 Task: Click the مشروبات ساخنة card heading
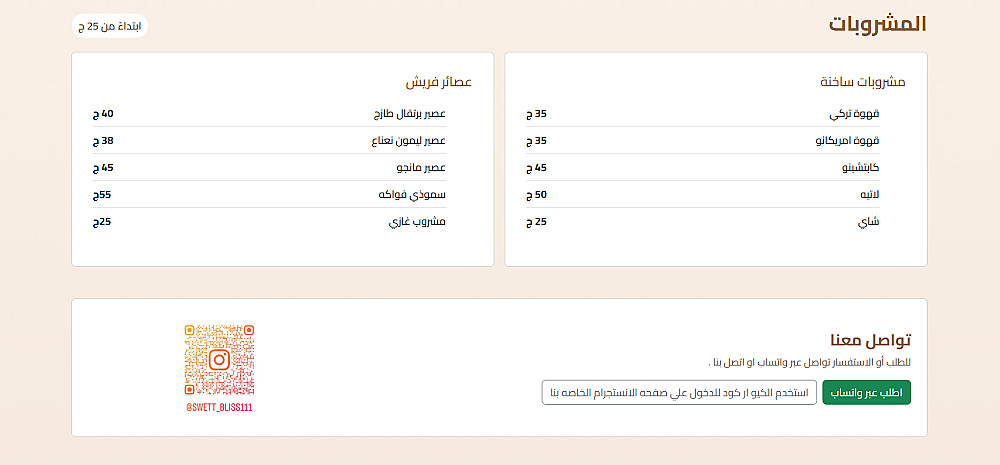click(861, 81)
